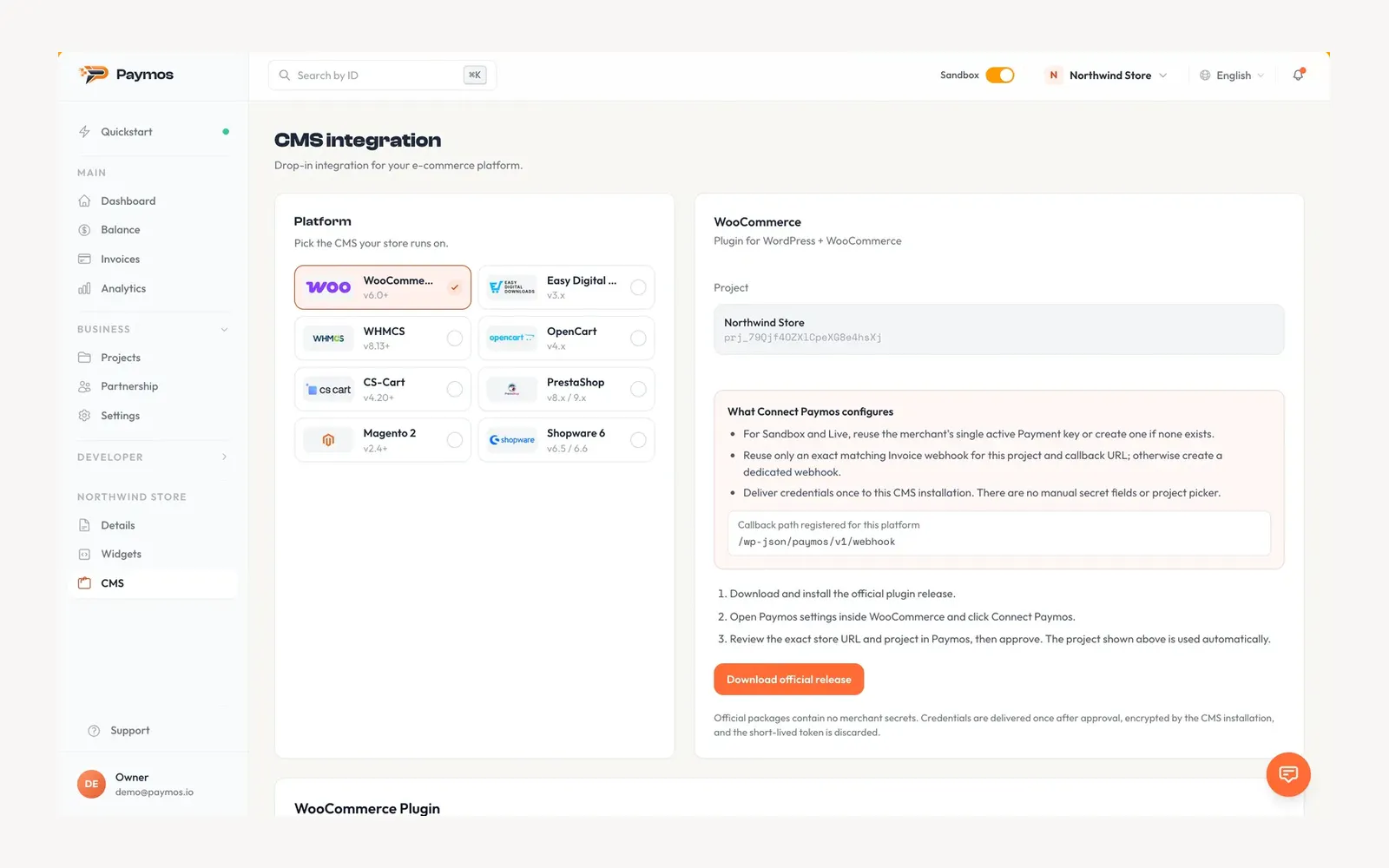Click the Magento logo
Image resolution: width=1389 pixels, height=868 pixels.
[328, 440]
